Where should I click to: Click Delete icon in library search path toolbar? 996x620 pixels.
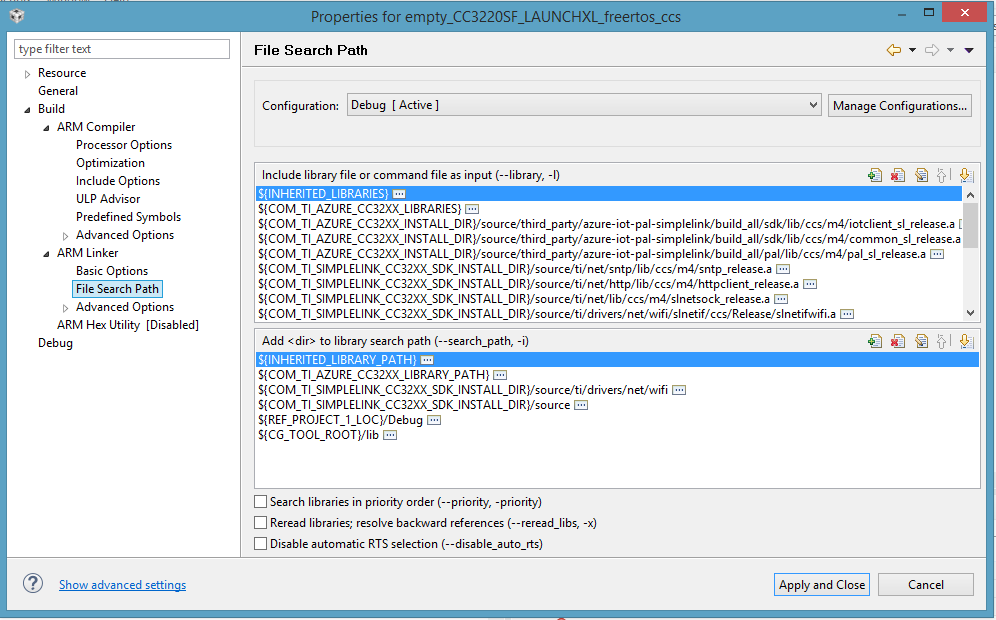[x=898, y=341]
